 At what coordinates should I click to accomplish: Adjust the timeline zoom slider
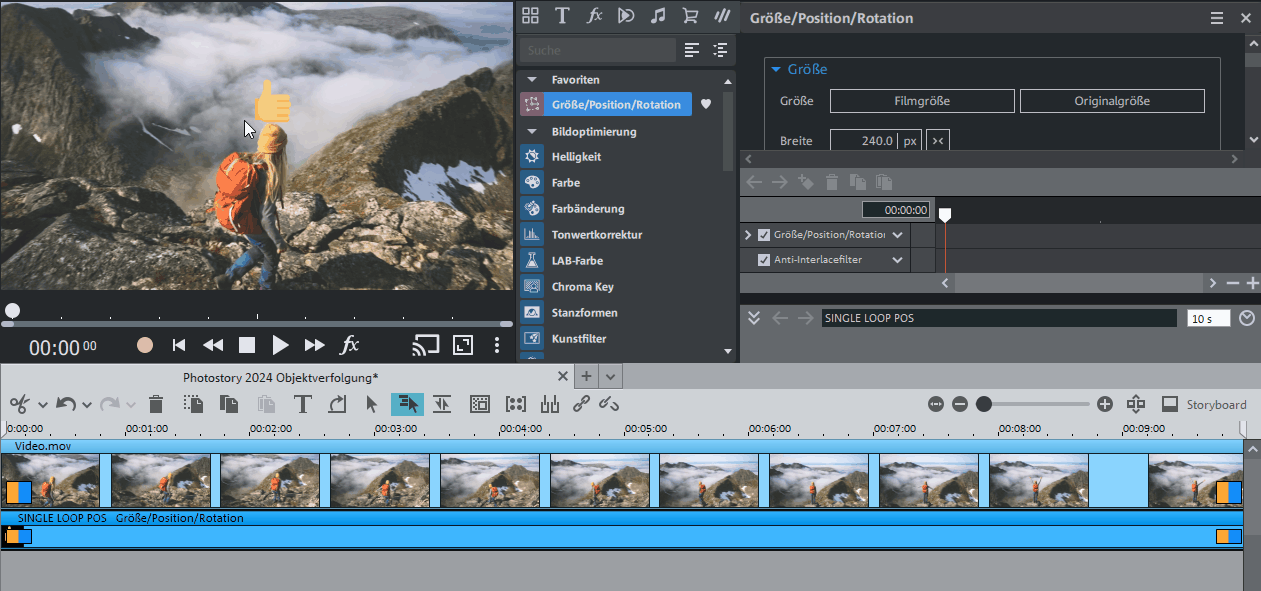click(984, 404)
